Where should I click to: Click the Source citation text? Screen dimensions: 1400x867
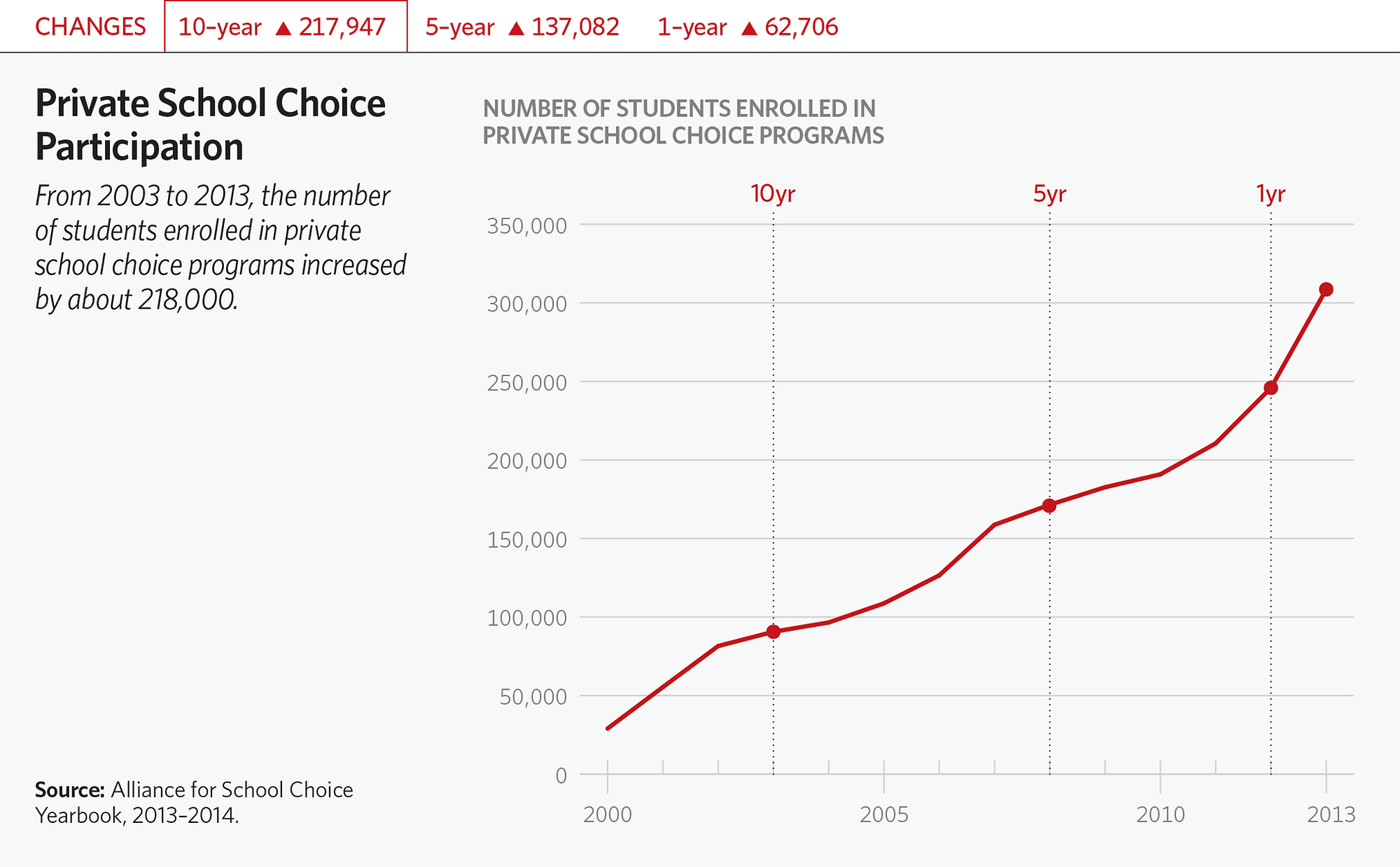tap(194, 802)
